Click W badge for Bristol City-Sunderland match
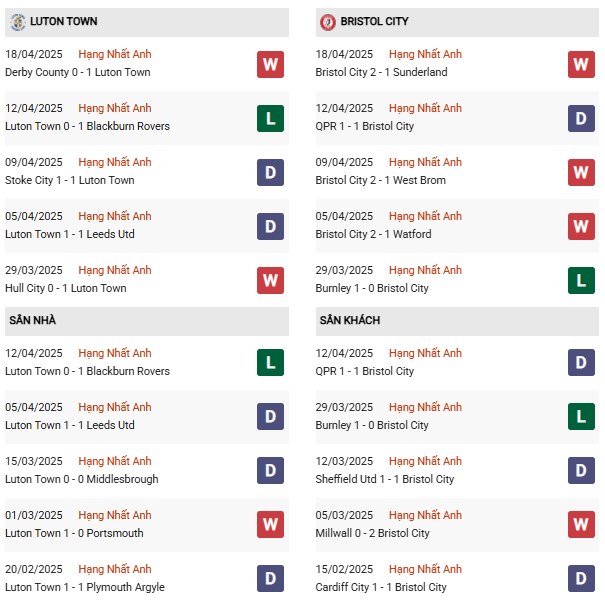This screenshot has height=603, width=605. (581, 64)
